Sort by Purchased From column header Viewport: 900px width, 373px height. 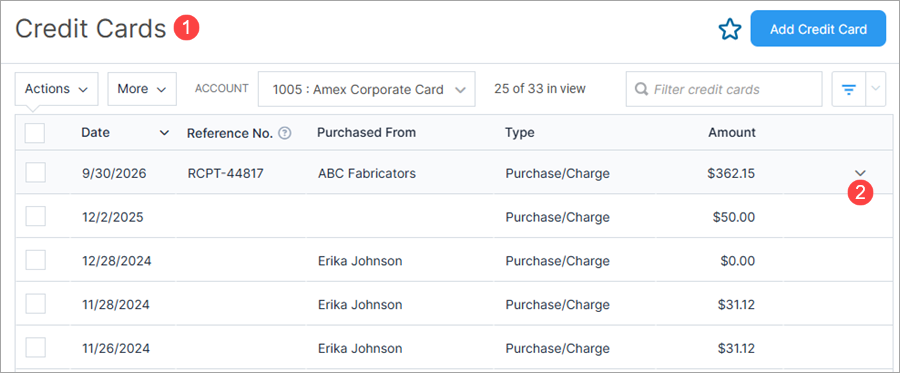coord(366,133)
